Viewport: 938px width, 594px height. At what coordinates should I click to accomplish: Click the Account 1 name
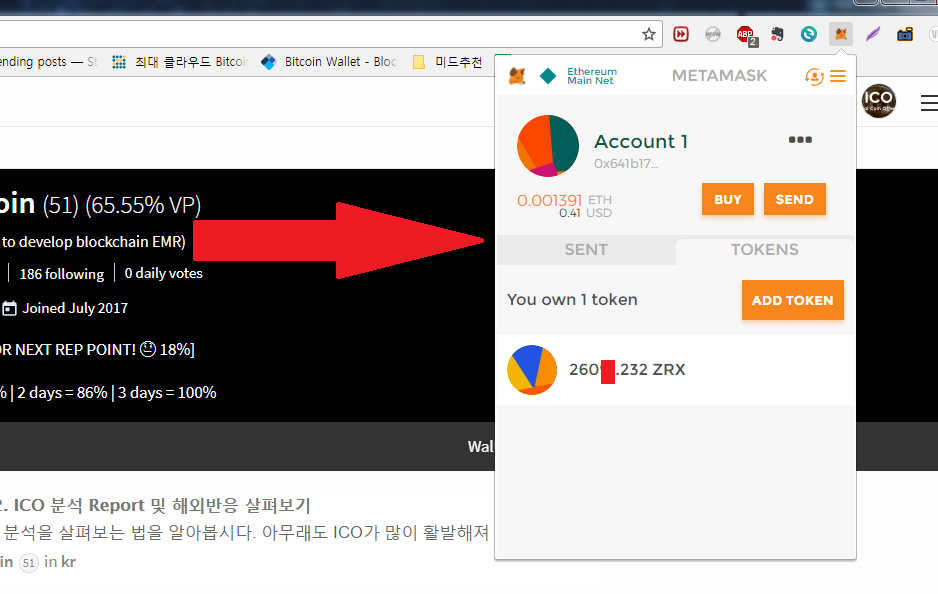click(x=641, y=142)
